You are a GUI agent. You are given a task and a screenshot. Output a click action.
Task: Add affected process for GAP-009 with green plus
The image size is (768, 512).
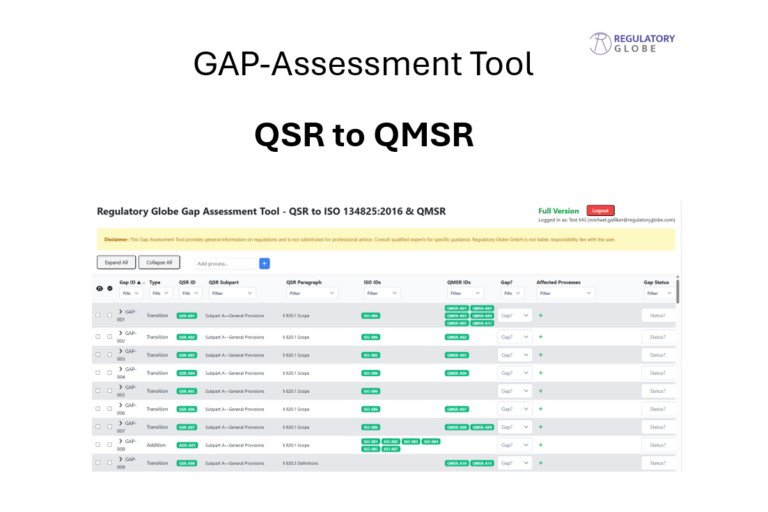[541, 463]
